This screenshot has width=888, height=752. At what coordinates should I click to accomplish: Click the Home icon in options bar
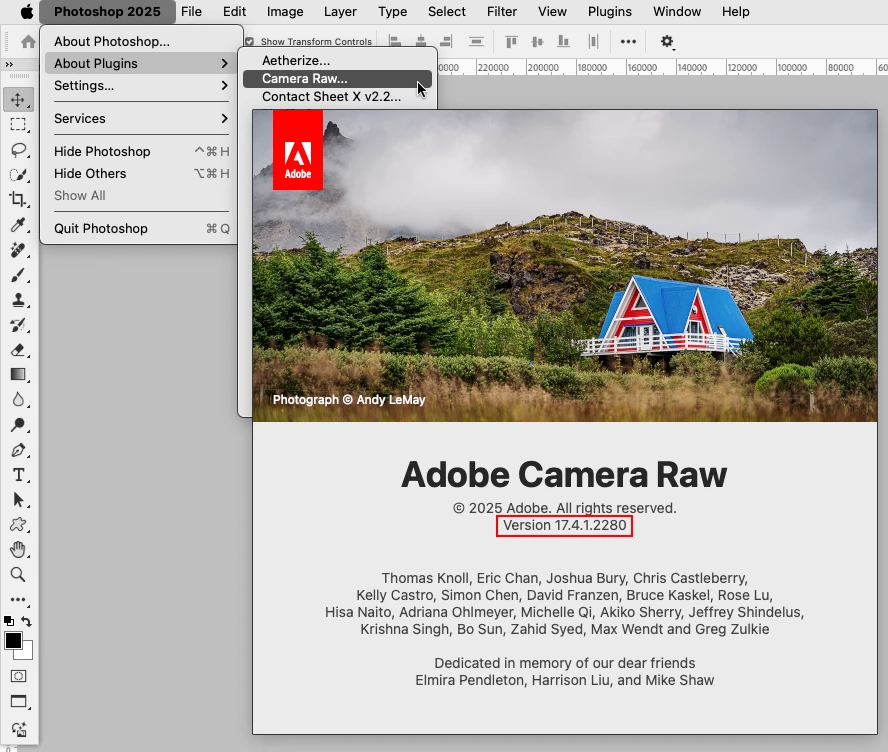[x=28, y=41]
